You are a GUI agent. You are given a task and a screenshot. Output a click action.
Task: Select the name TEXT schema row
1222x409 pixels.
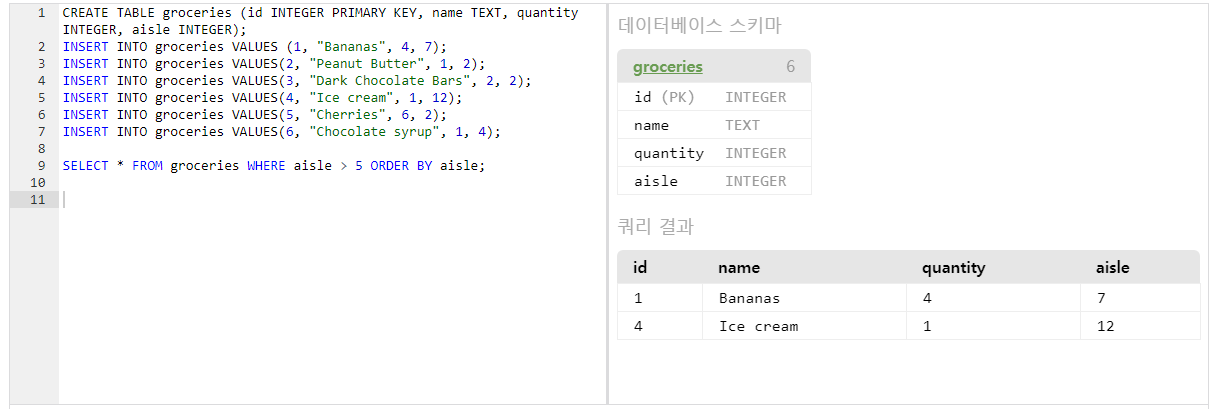(x=714, y=125)
